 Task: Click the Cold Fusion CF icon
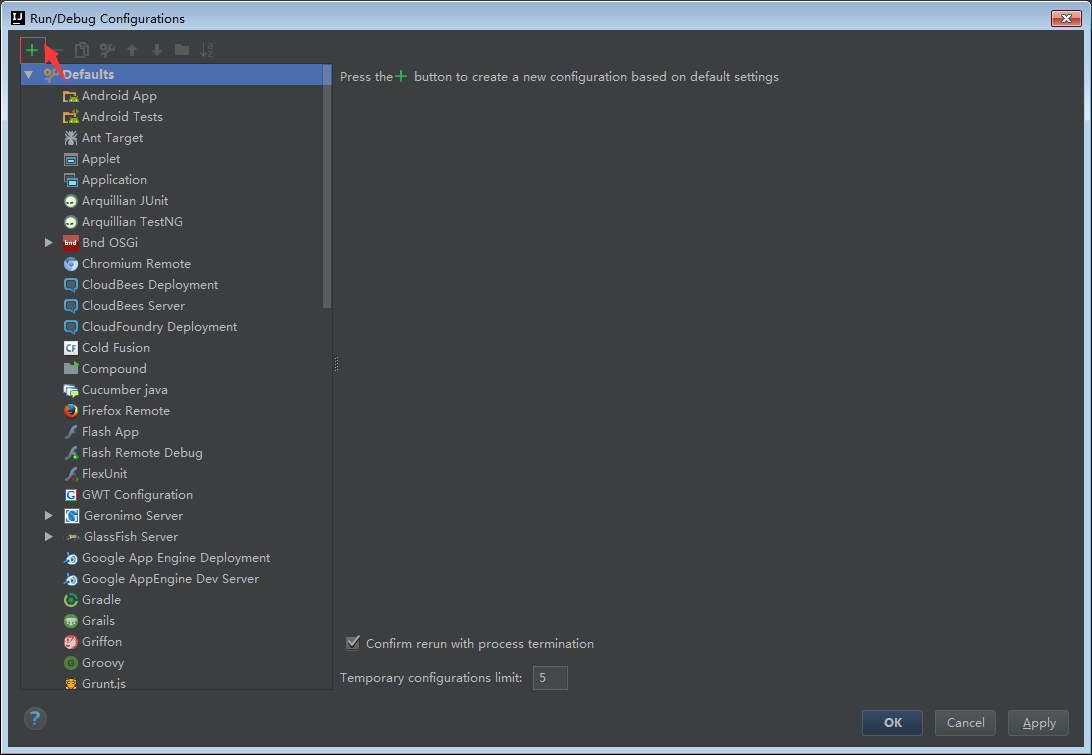point(70,348)
